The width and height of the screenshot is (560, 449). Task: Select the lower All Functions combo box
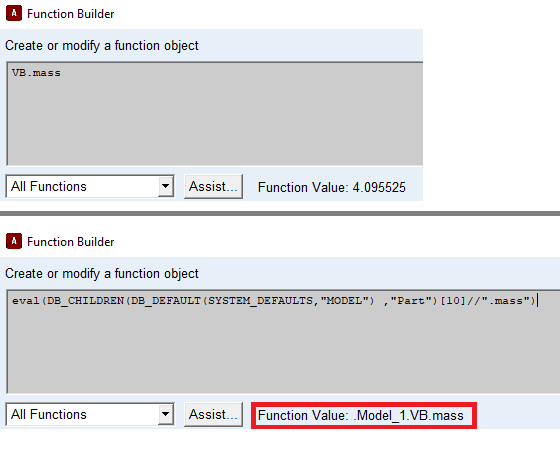coord(90,414)
